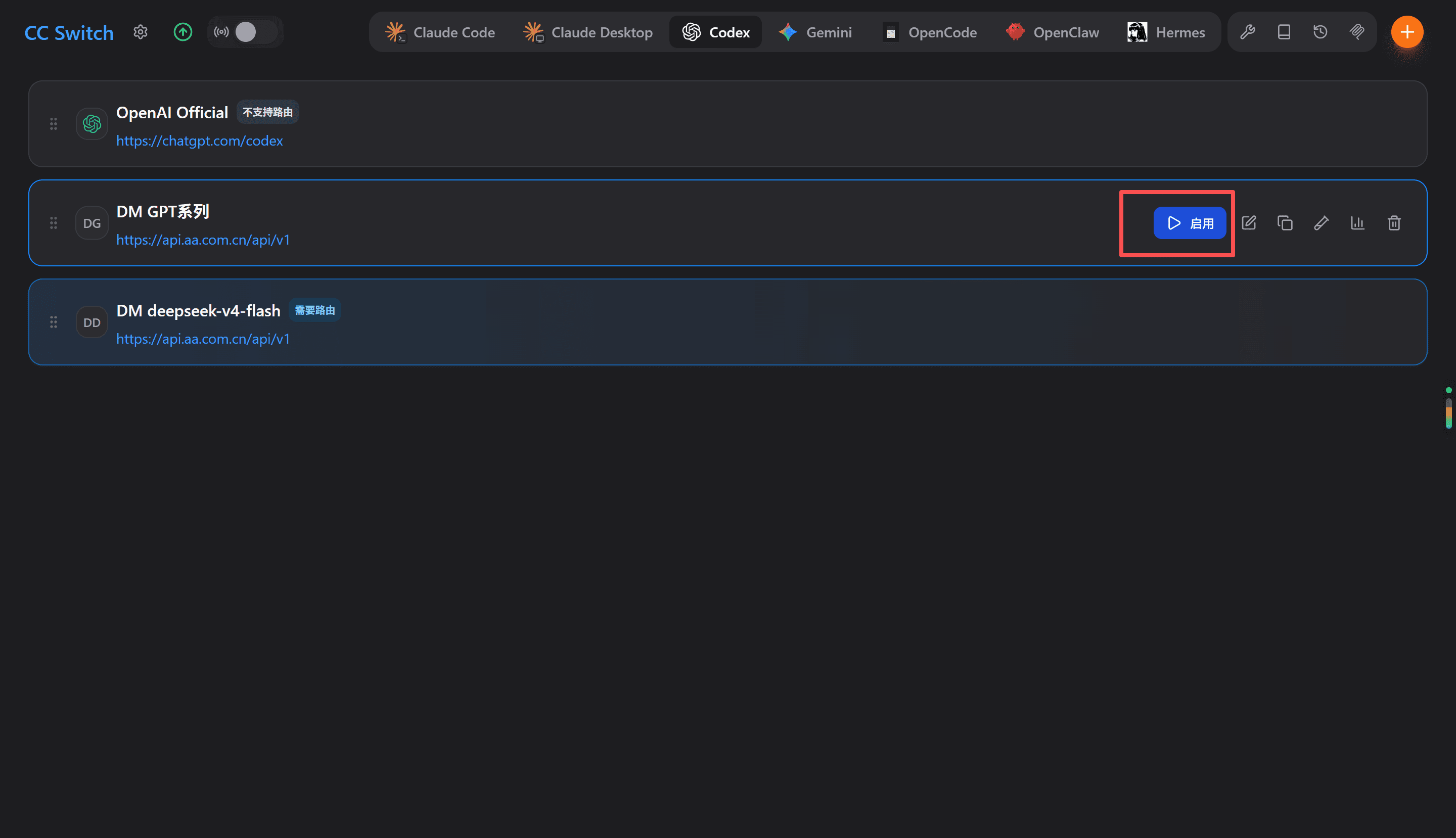Enable the DM GPT系列 provider
The width and height of the screenshot is (1456, 838).
[x=1190, y=223]
